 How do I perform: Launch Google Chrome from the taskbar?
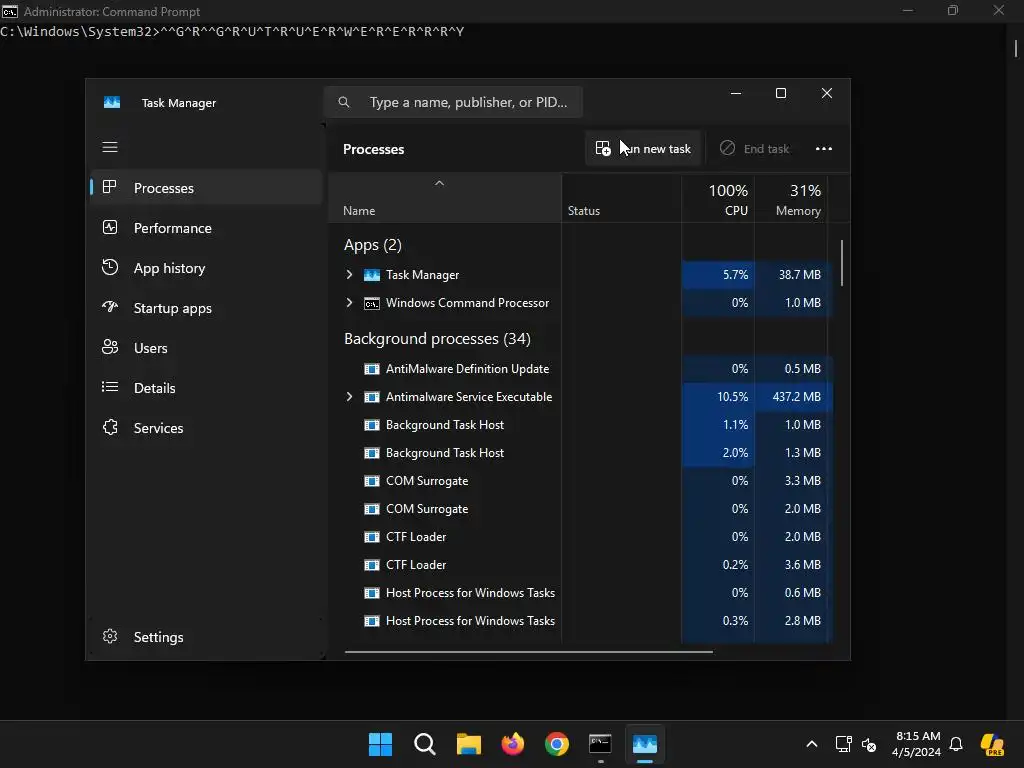(x=556, y=744)
